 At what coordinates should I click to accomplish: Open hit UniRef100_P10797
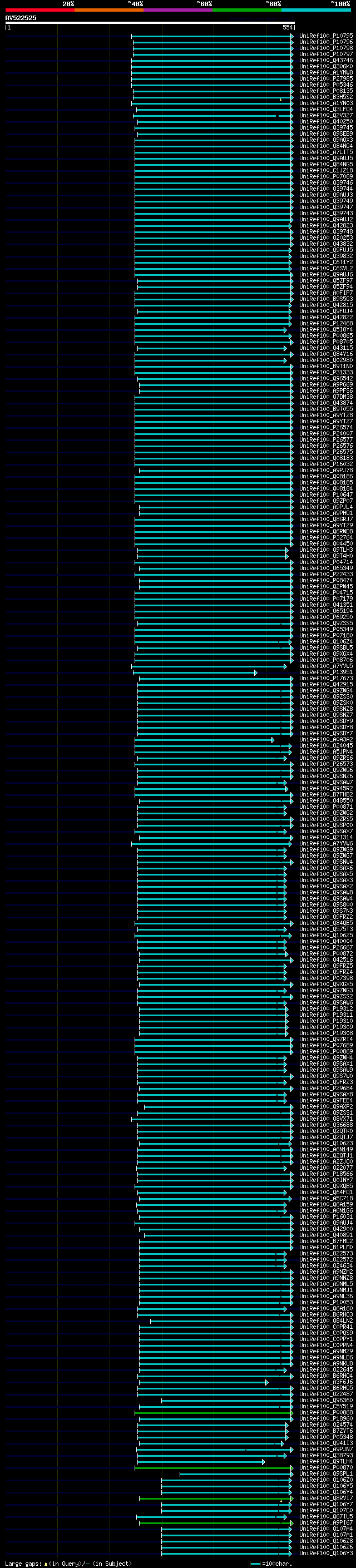(x=325, y=54)
